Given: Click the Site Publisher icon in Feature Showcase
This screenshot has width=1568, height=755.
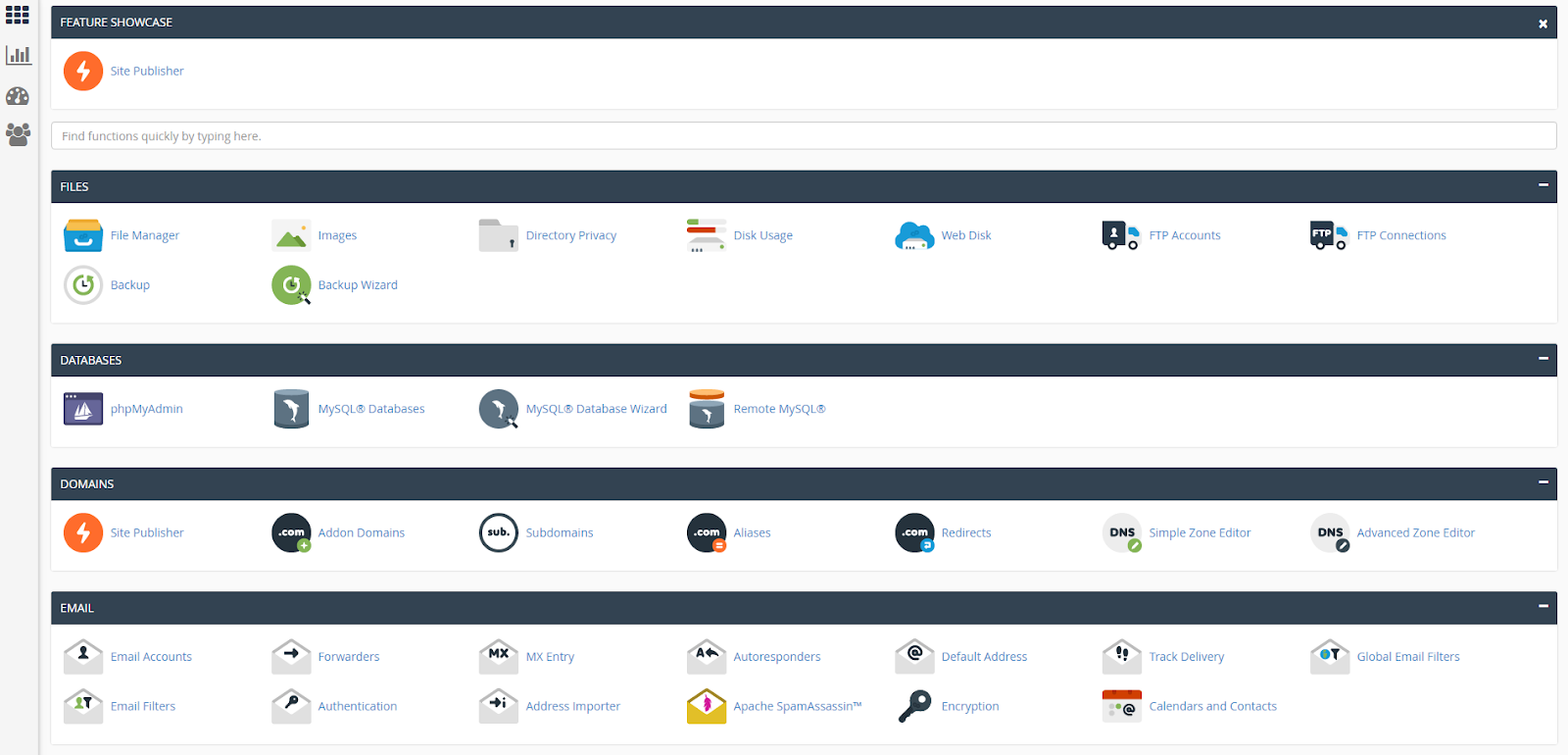Looking at the screenshot, I should tap(83, 71).
